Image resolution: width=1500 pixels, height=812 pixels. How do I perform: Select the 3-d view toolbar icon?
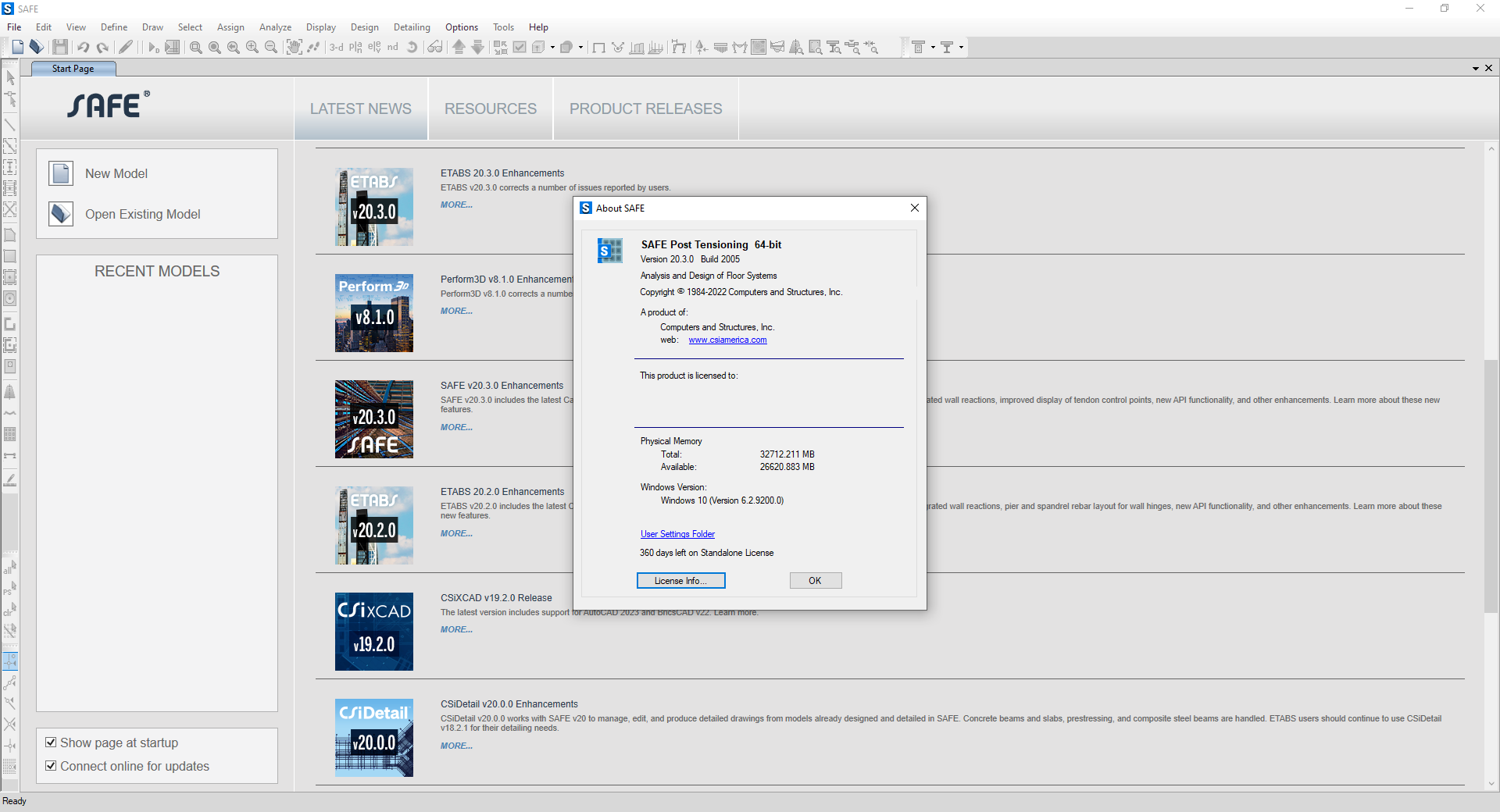coord(336,48)
